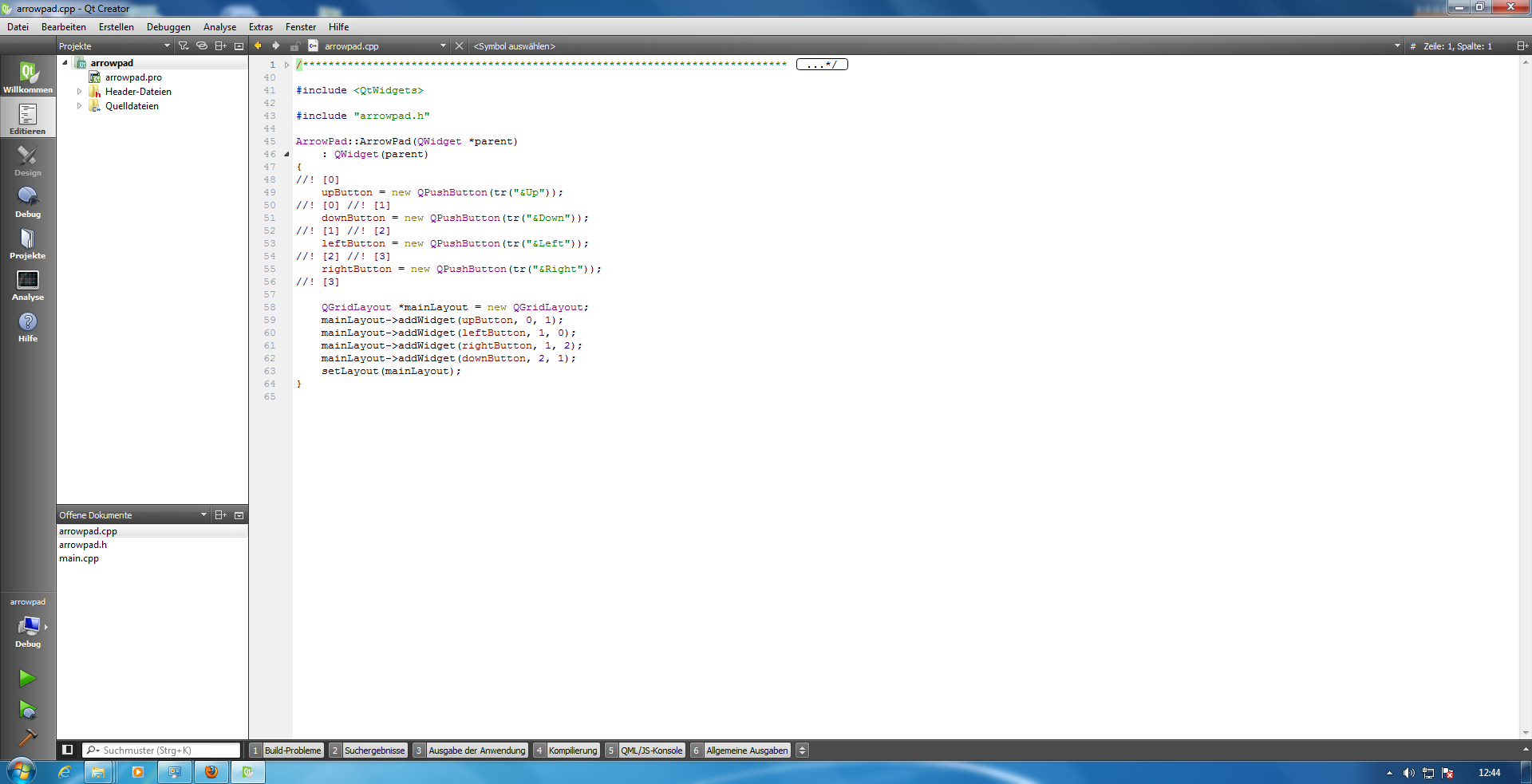Expand the Quelldateien folder
The image size is (1532, 784).
coord(79,106)
